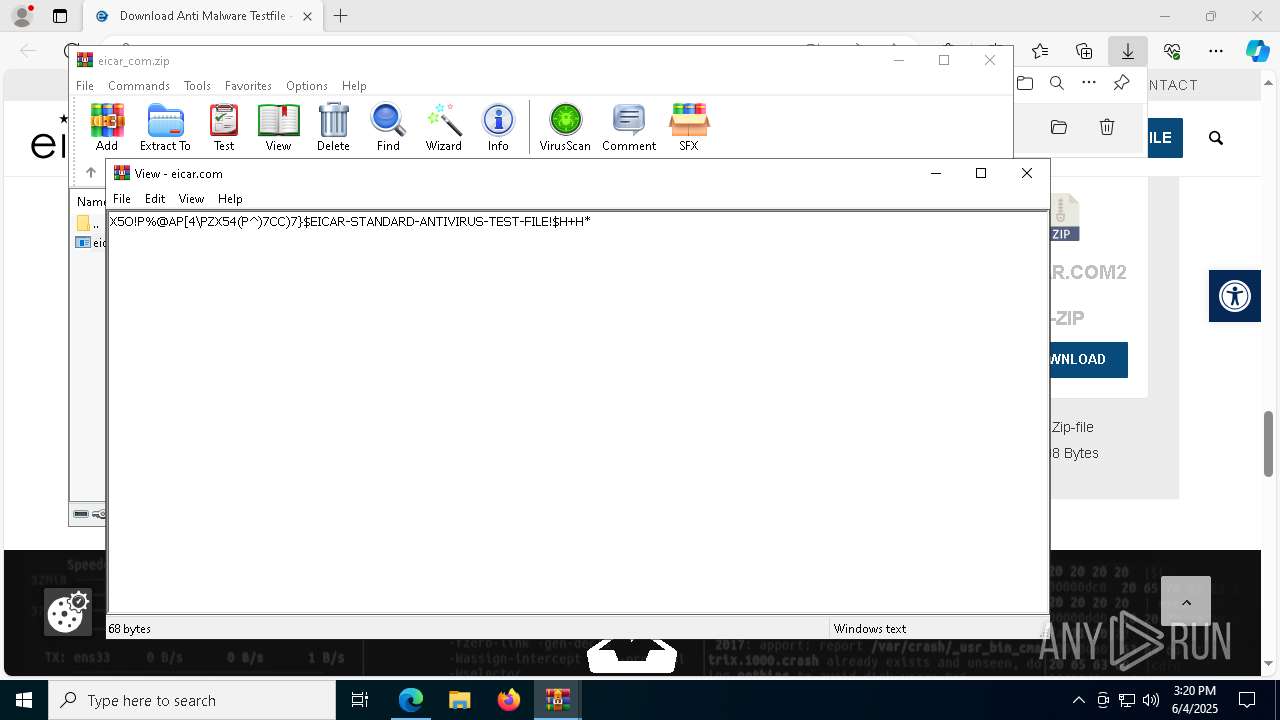Open the View tool in WinRAR toolbar
Screen dimensions: 1280x720
tap(278, 127)
